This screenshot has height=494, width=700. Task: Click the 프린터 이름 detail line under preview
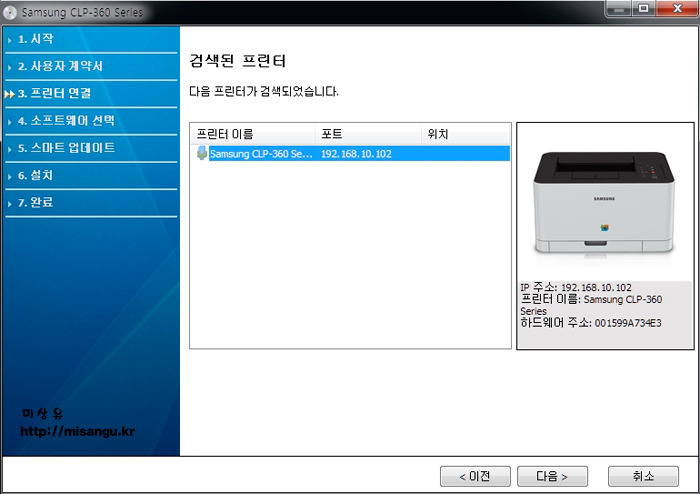(x=592, y=305)
